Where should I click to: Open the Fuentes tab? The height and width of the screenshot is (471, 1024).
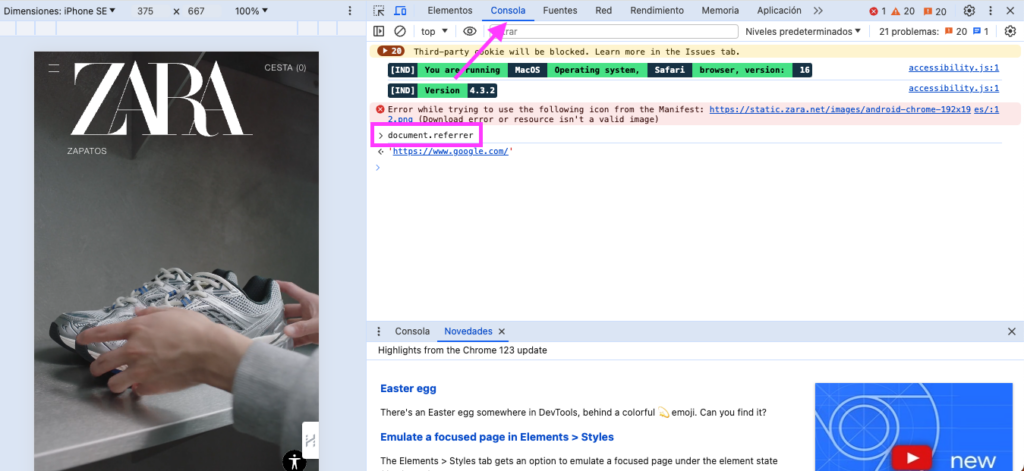[560, 10]
